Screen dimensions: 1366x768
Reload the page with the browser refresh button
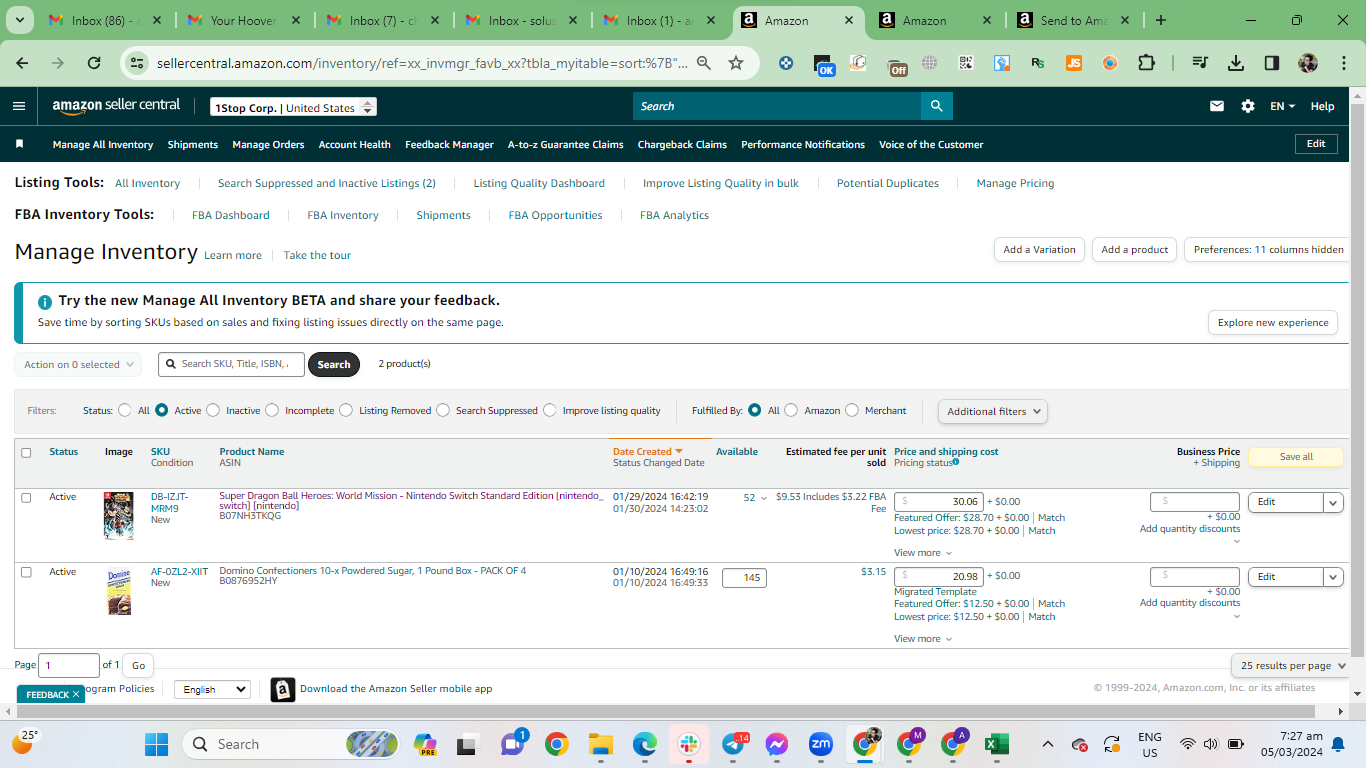click(94, 63)
